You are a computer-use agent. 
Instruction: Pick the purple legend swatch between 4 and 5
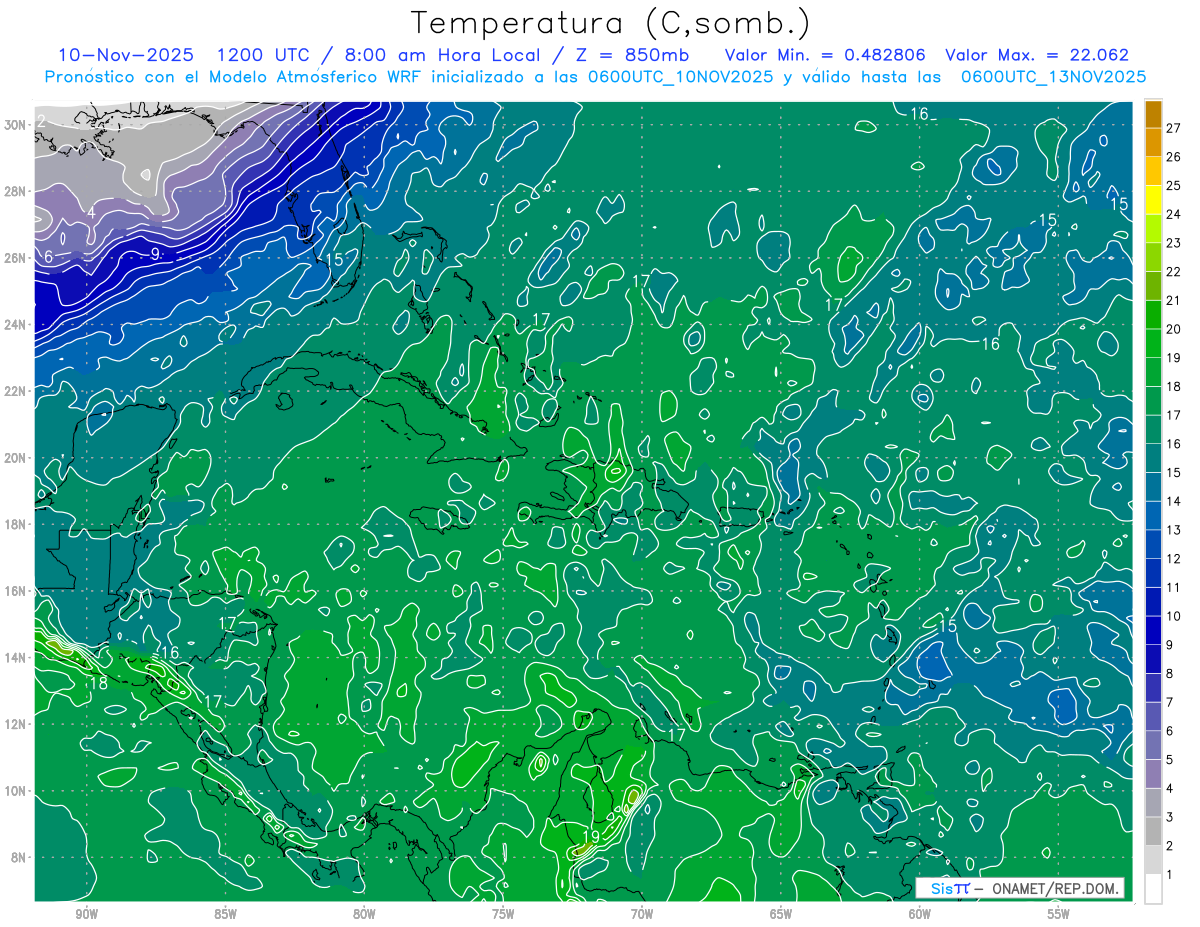pos(1153,774)
